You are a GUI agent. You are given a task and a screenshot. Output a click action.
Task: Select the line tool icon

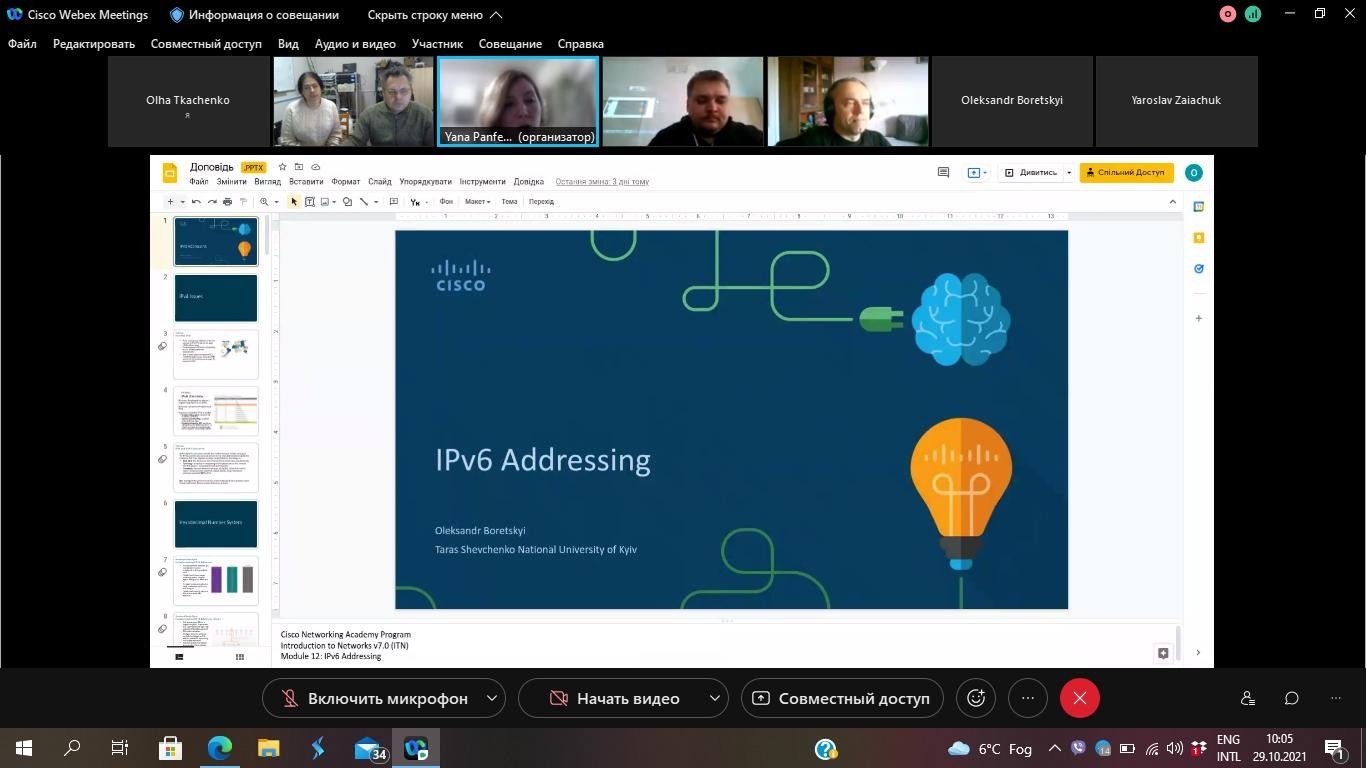[364, 202]
